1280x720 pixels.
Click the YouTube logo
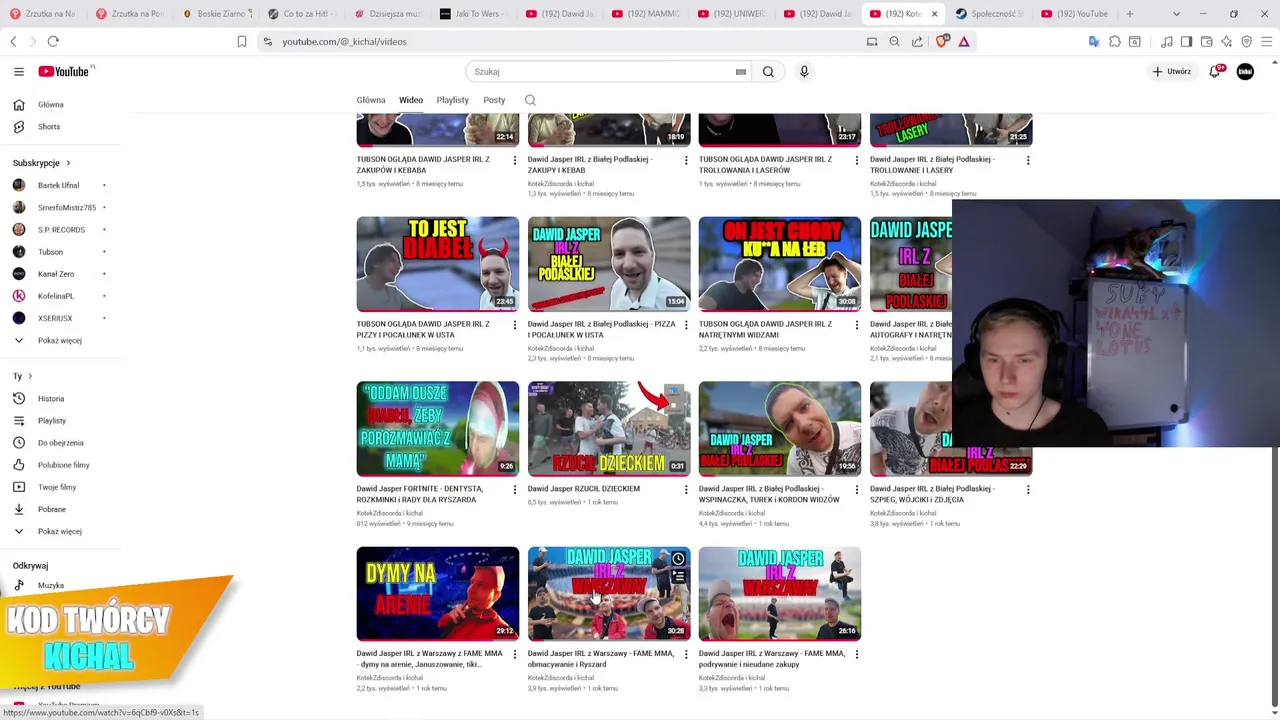point(66,71)
